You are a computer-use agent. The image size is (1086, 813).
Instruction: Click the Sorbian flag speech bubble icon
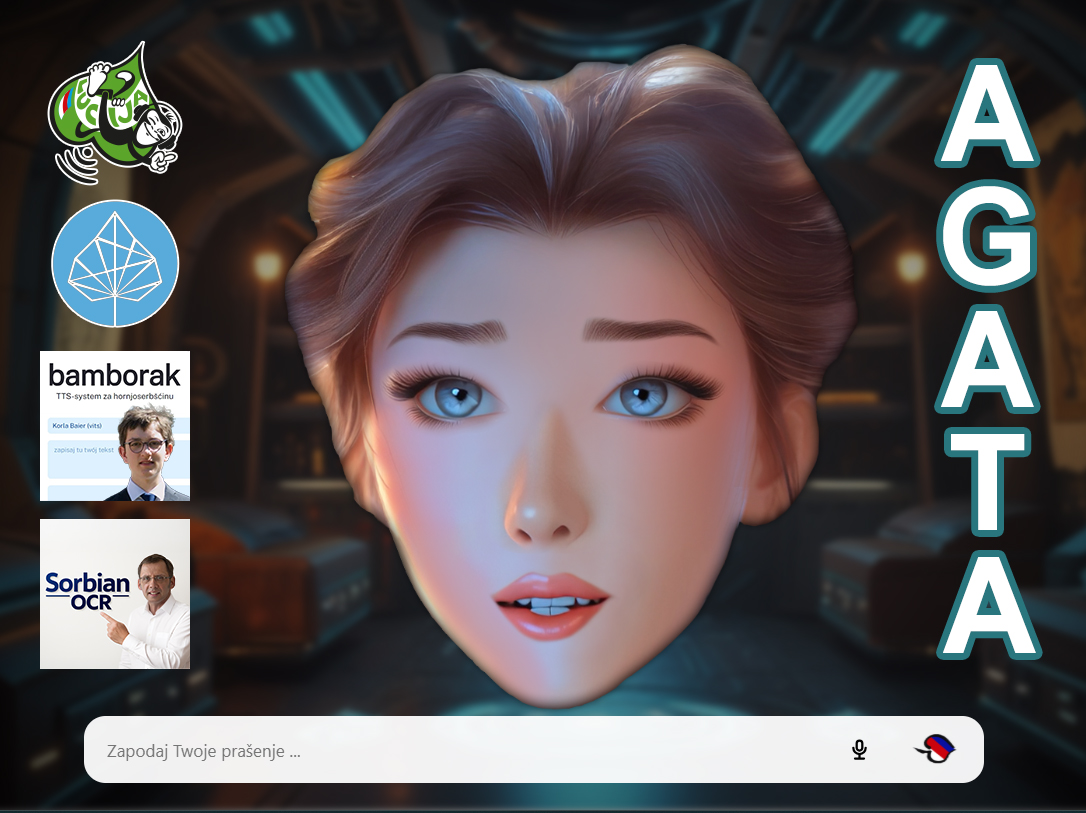935,749
